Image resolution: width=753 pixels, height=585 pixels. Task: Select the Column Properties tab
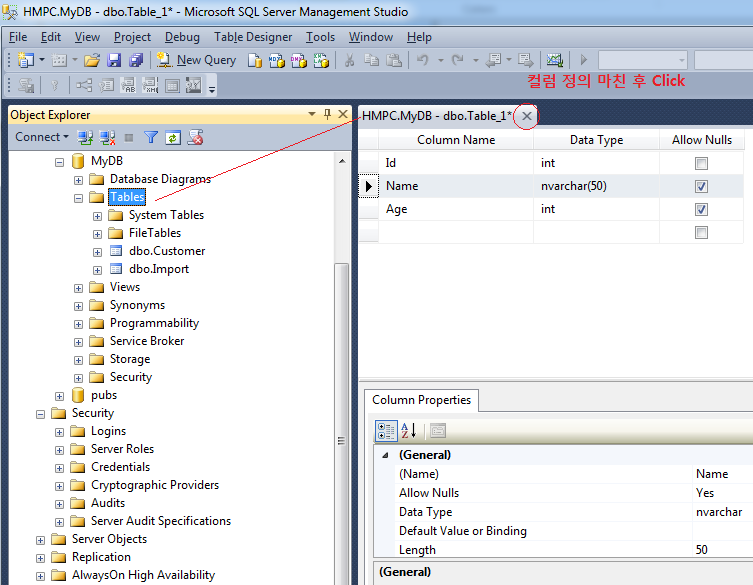coord(421,400)
